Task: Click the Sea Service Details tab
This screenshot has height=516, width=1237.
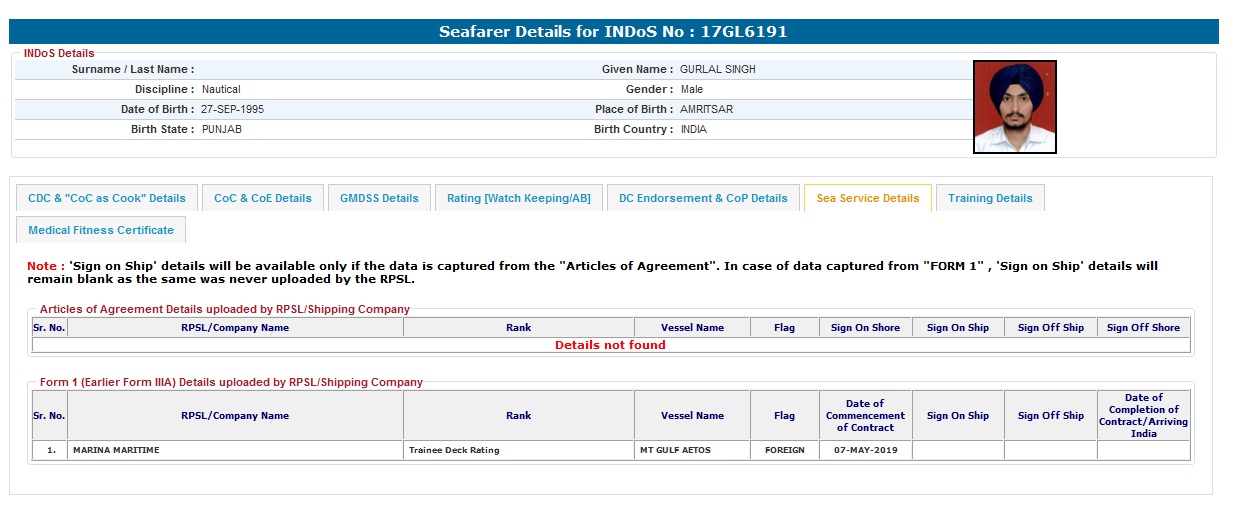Action: tap(867, 198)
